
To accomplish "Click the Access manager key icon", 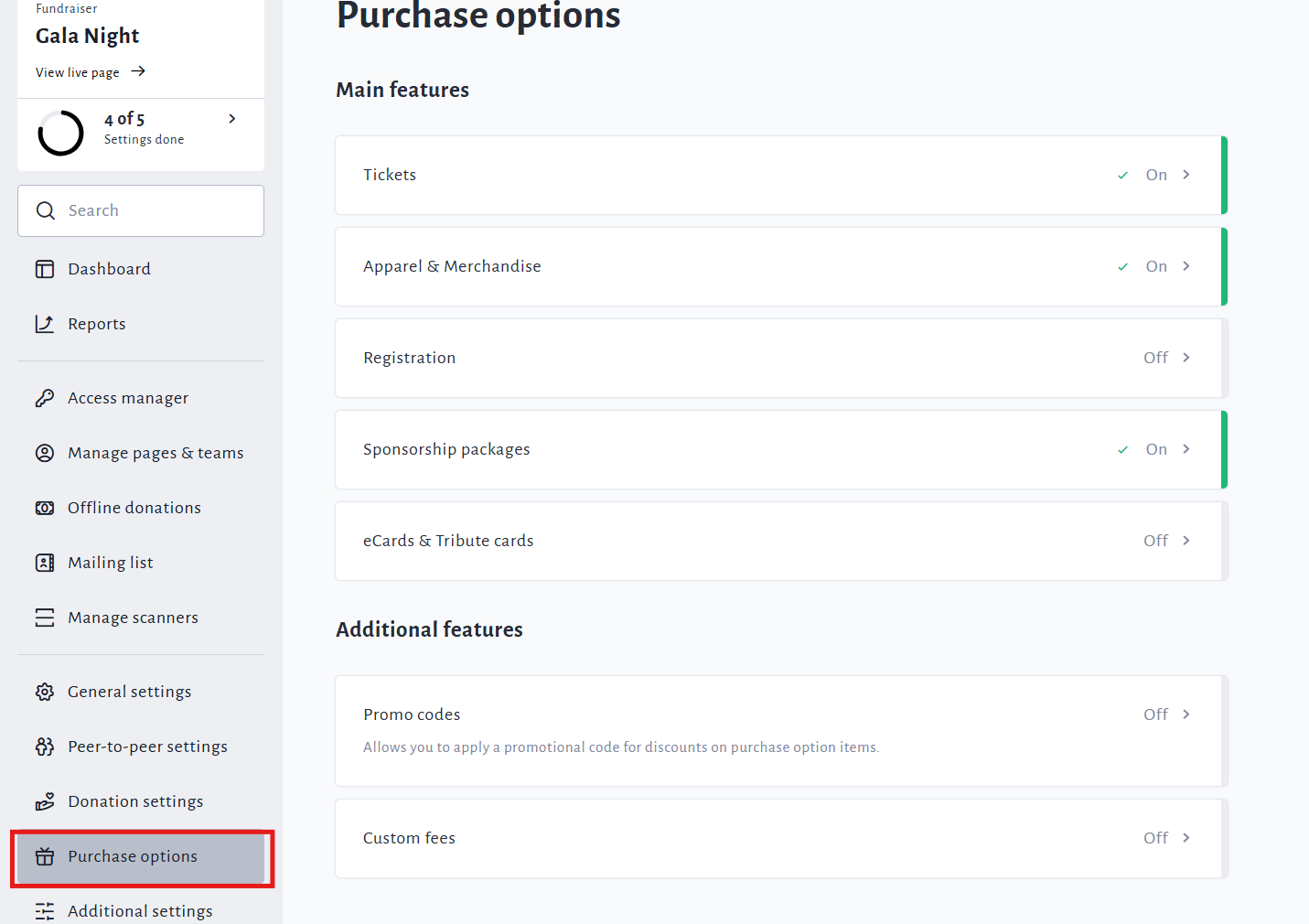I will tap(45, 398).
